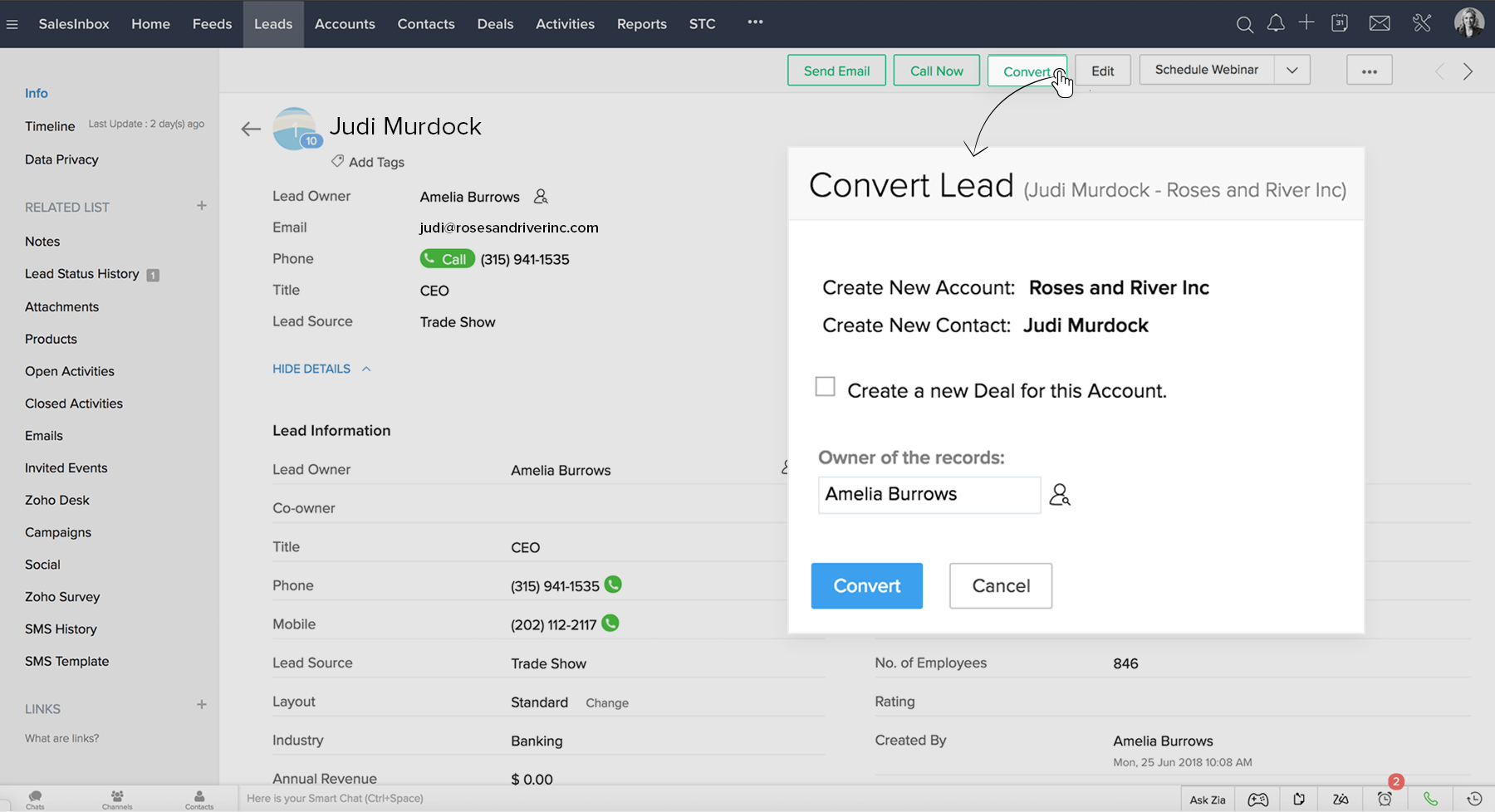
Task: Click the email judi@rosesandriverinc.com
Action: [x=509, y=227]
